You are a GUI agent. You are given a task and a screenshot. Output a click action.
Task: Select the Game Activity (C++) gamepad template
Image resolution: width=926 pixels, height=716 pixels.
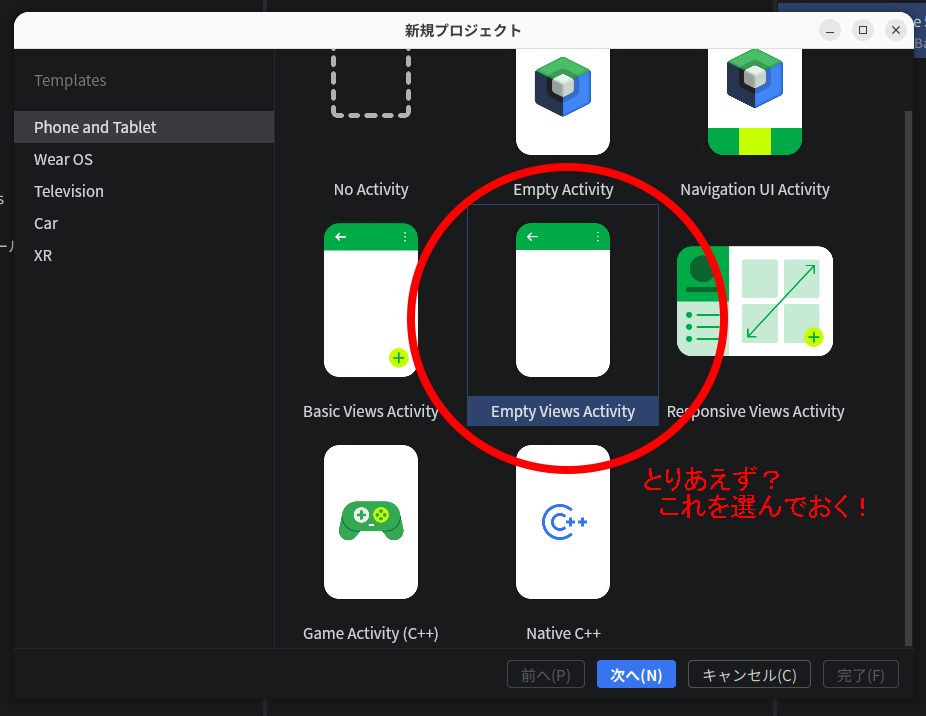click(371, 522)
